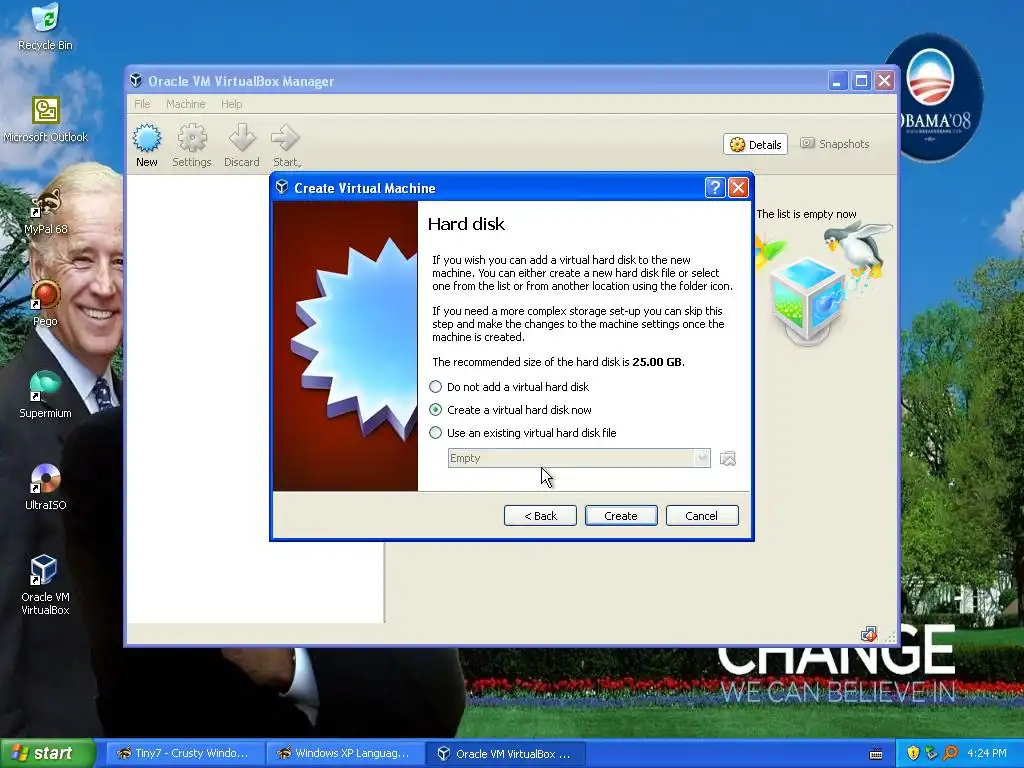Click the Windows start button
This screenshot has width=1024, height=768.
[x=47, y=754]
